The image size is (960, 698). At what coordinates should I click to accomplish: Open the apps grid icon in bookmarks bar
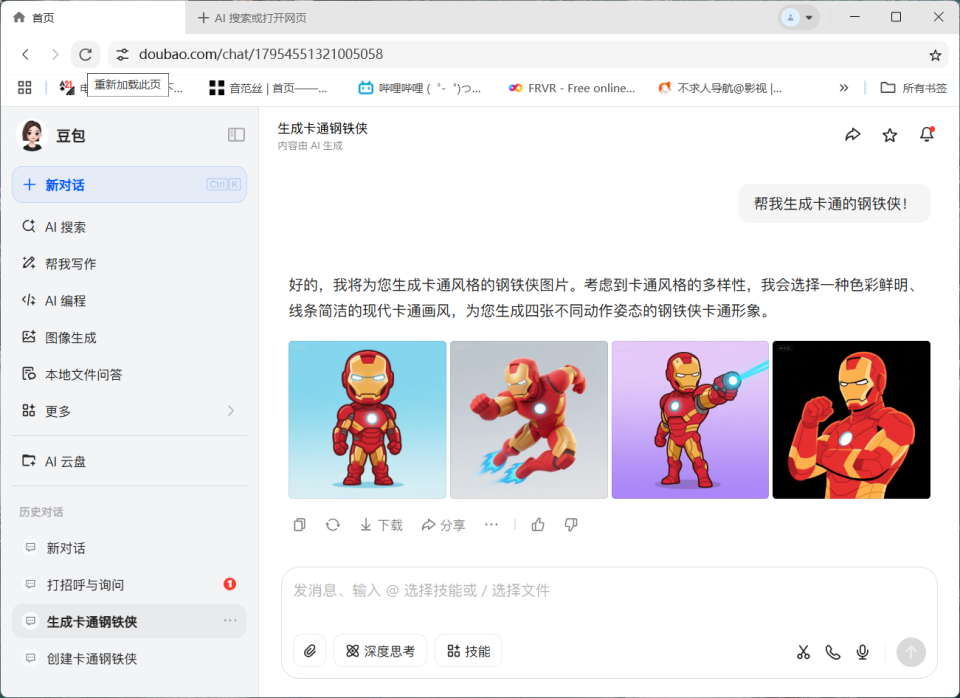tap(24, 88)
